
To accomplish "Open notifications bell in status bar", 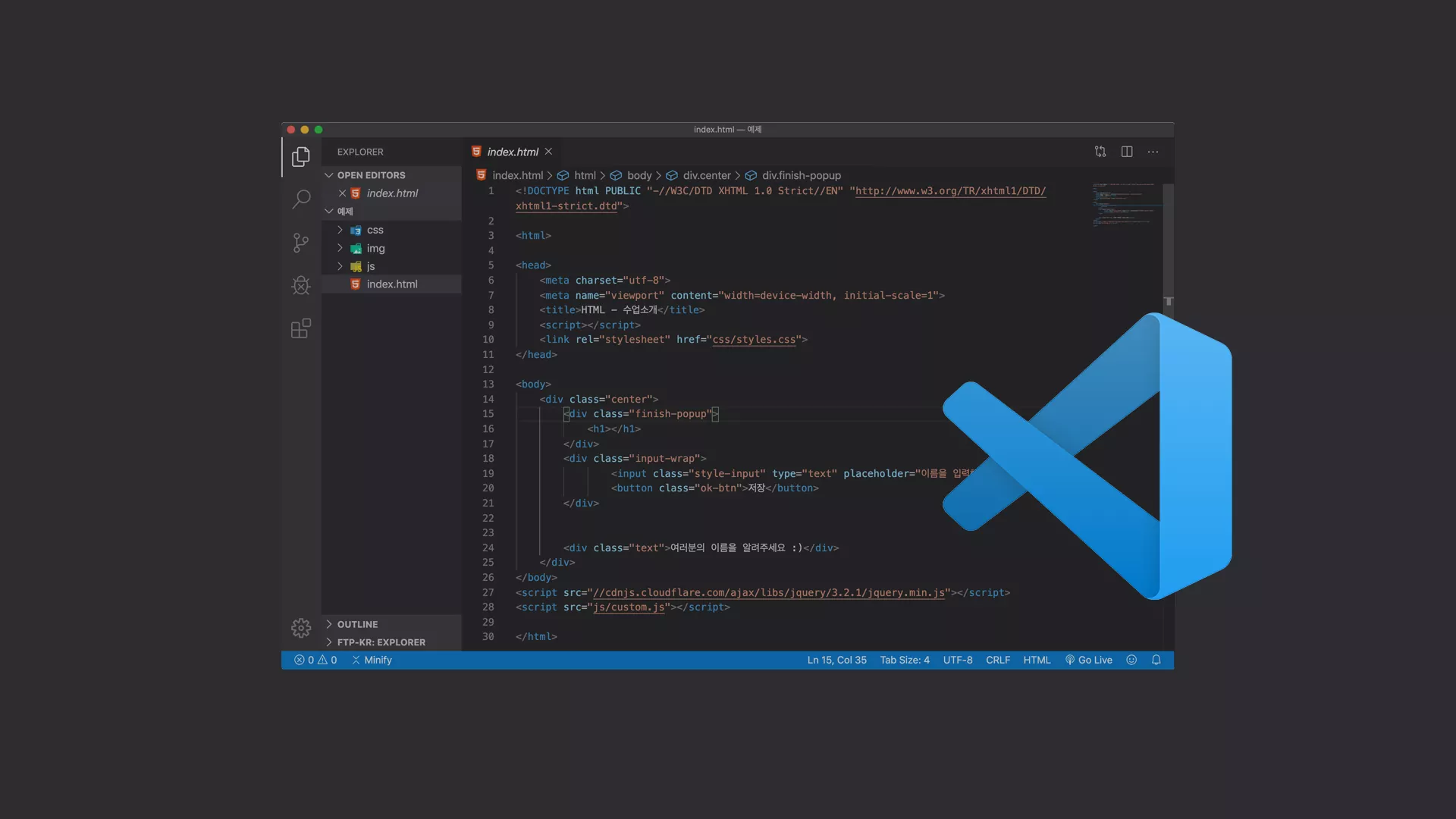I will click(x=1156, y=661).
